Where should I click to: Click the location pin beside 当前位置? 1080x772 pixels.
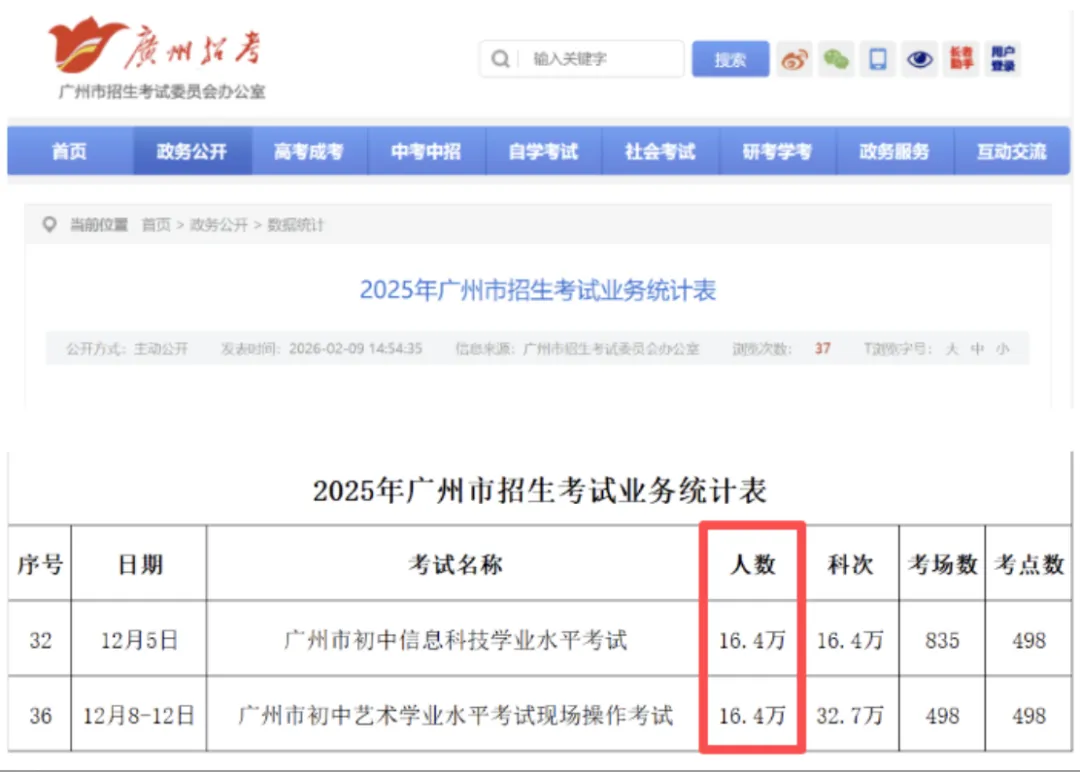pyautogui.click(x=49, y=224)
